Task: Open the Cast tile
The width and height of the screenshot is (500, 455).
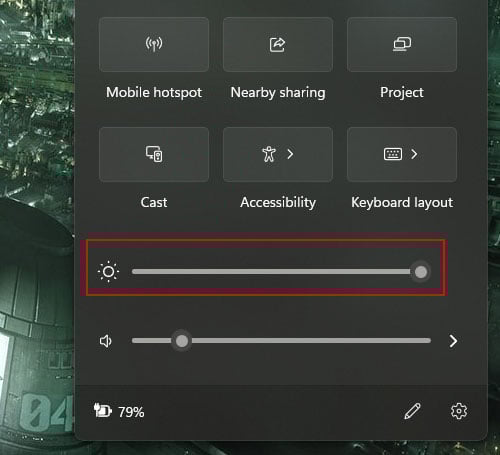Action: [154, 154]
